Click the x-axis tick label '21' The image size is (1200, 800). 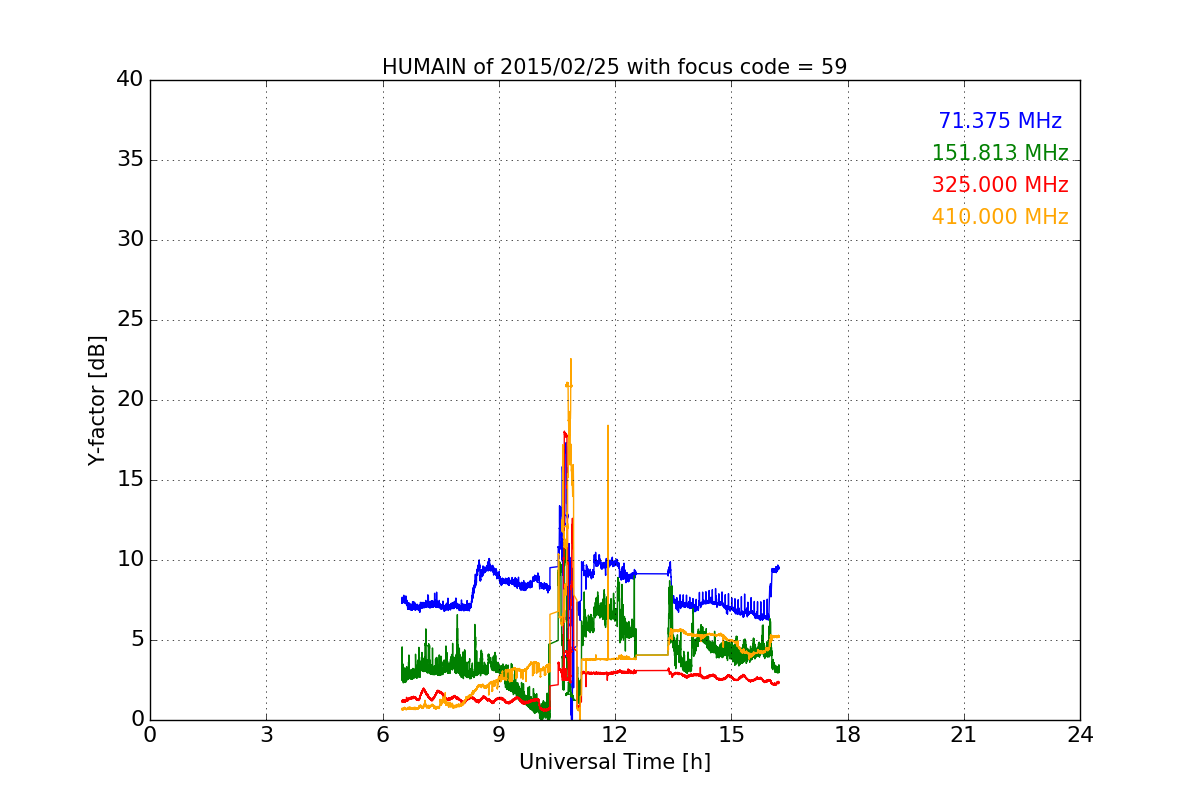tap(964, 735)
